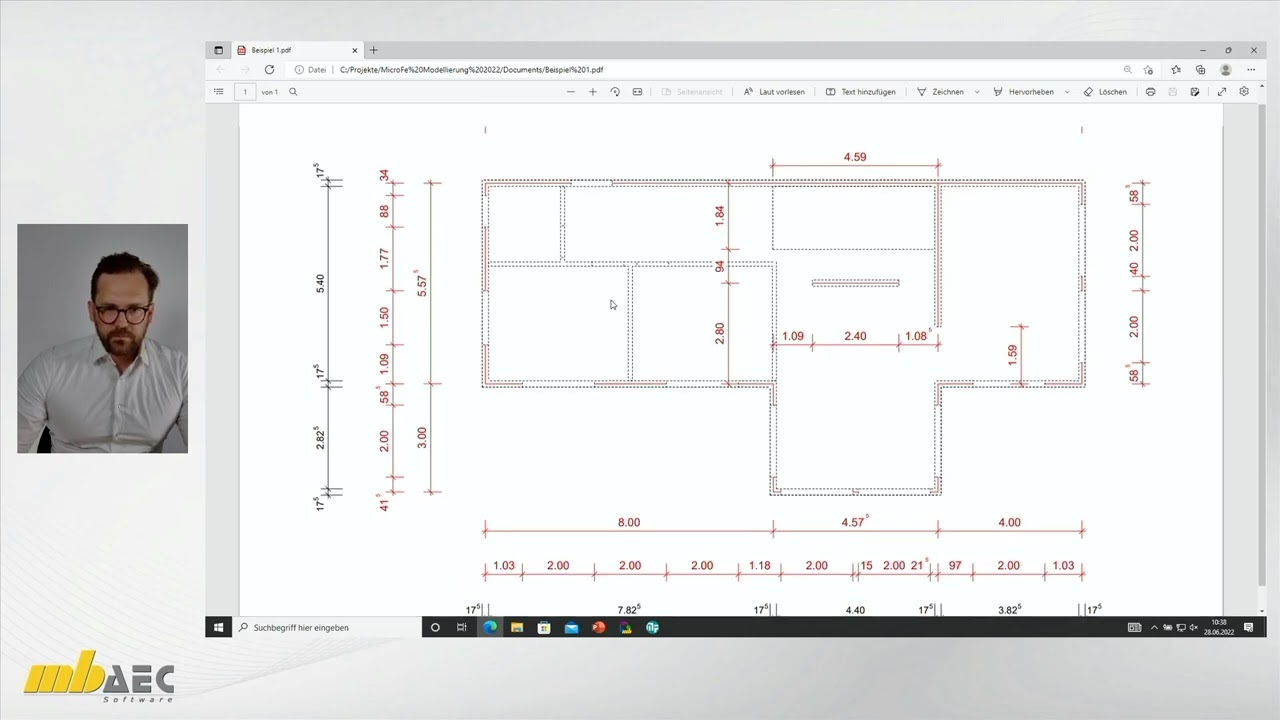Select the Beispiel 1.pdf browser tab

297,50
